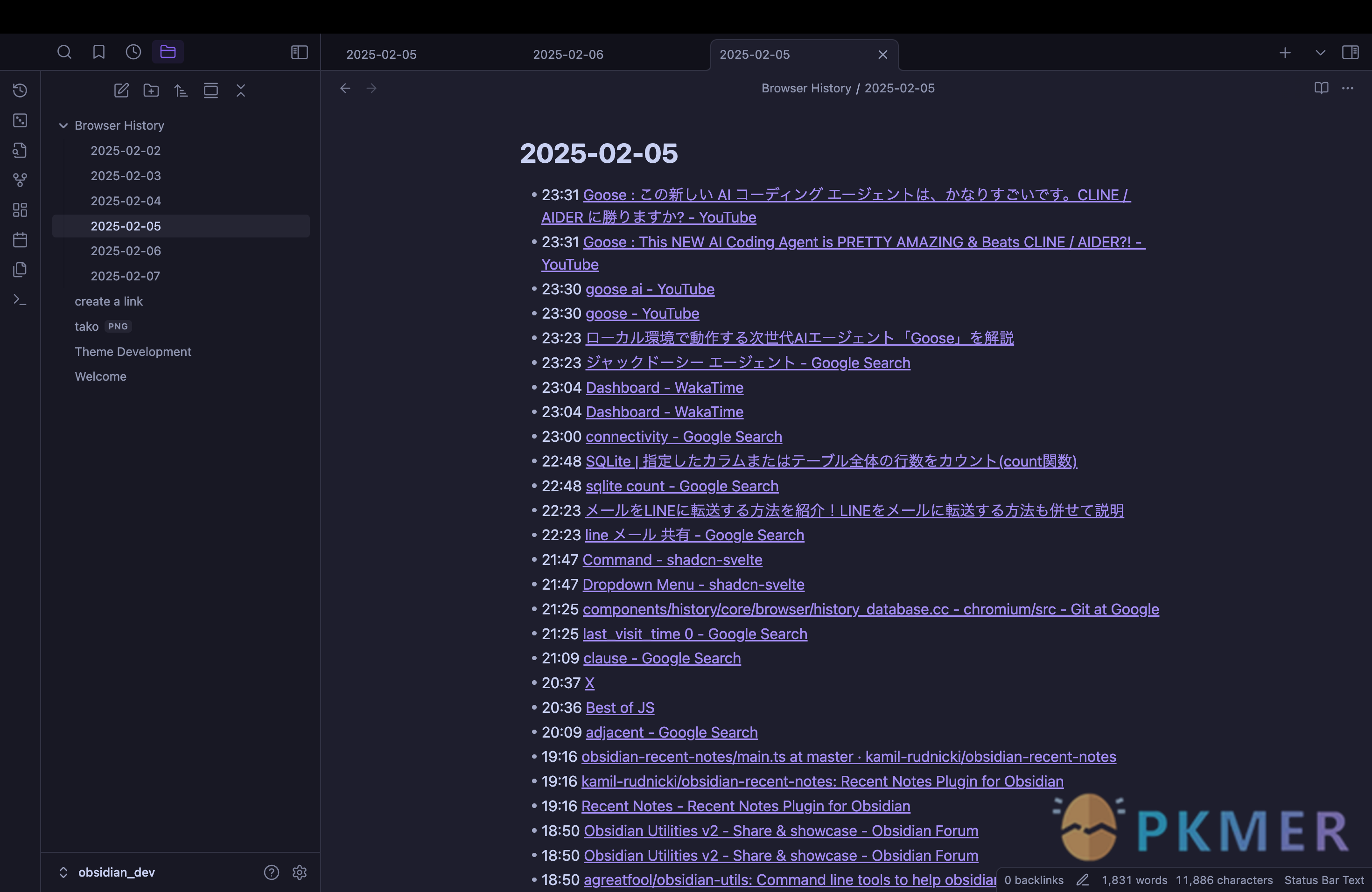The image size is (1372, 892).
Task: Open templates copy ribbon icon
Action: 20,270
